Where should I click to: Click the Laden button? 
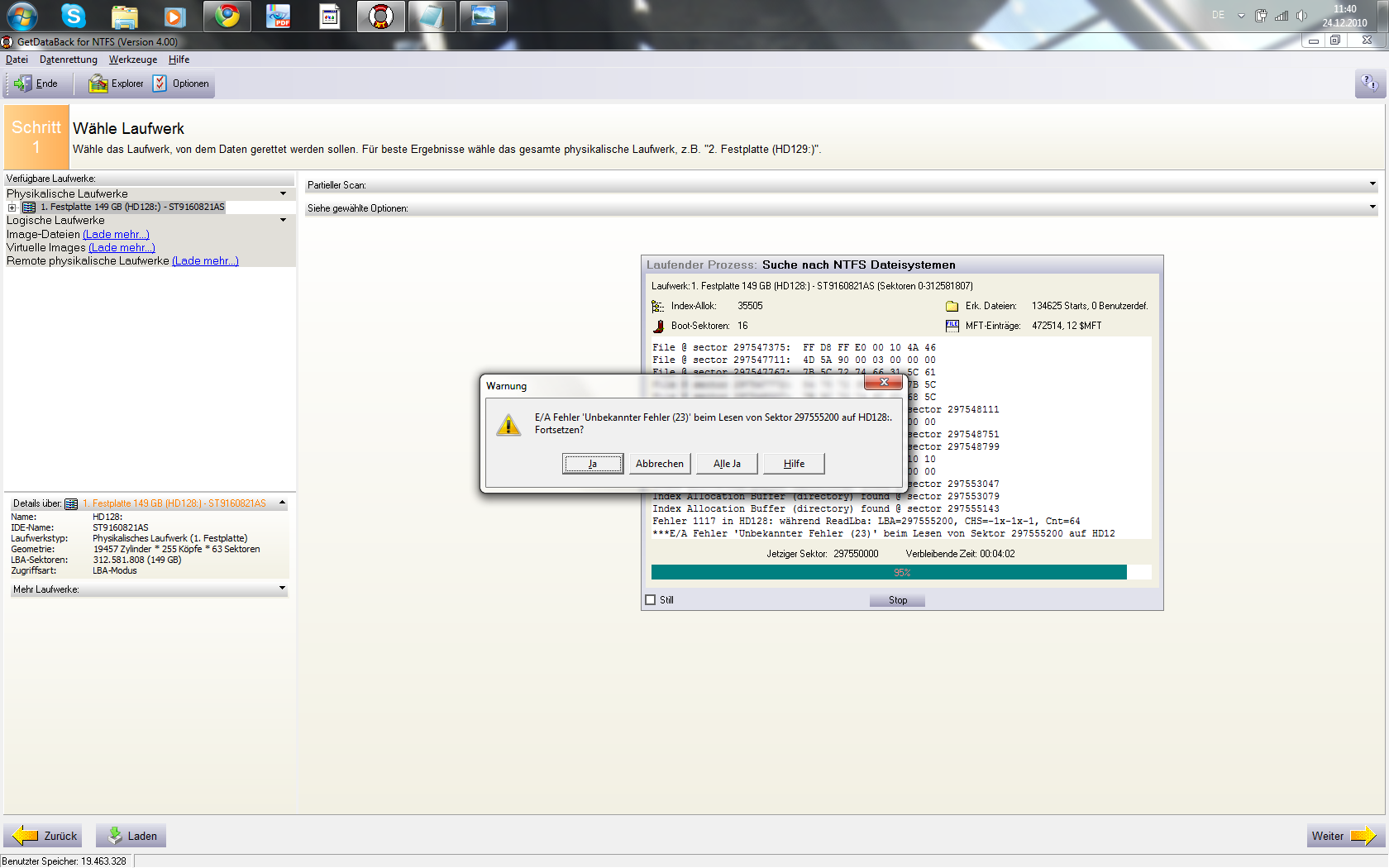coord(131,836)
